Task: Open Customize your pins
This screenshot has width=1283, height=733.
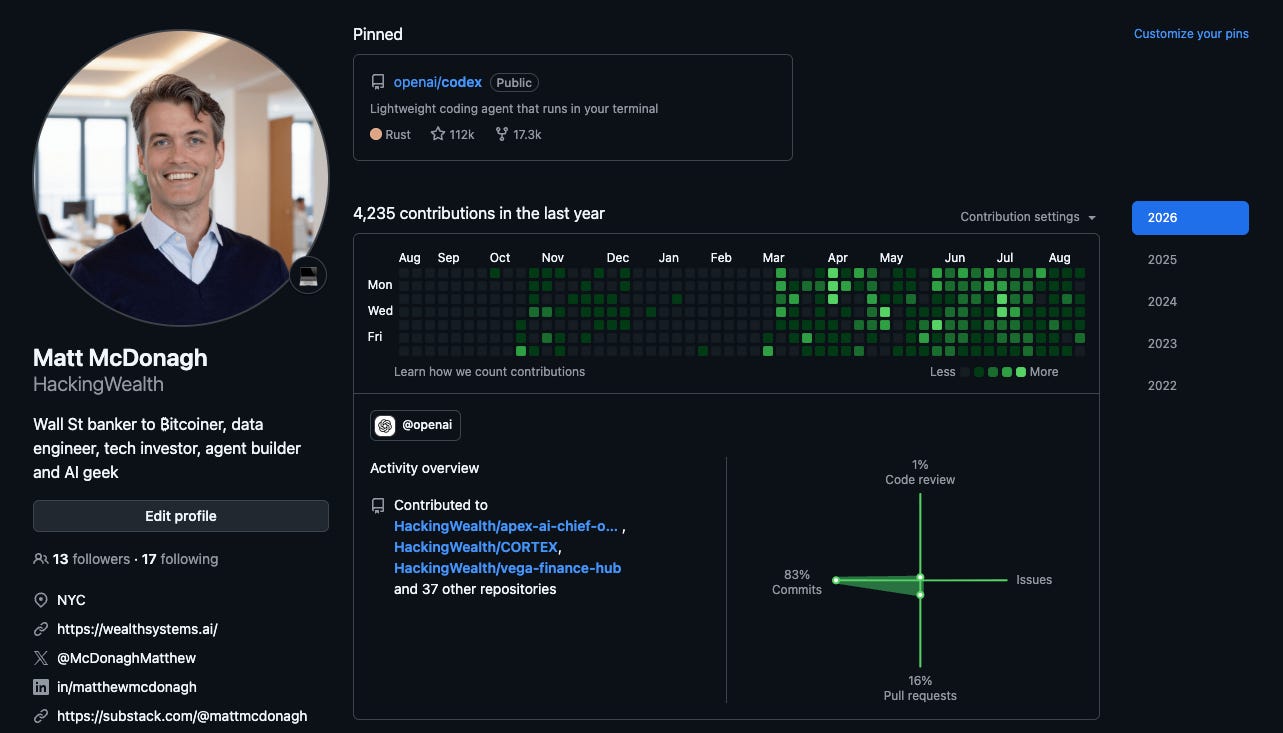Action: click(x=1191, y=34)
